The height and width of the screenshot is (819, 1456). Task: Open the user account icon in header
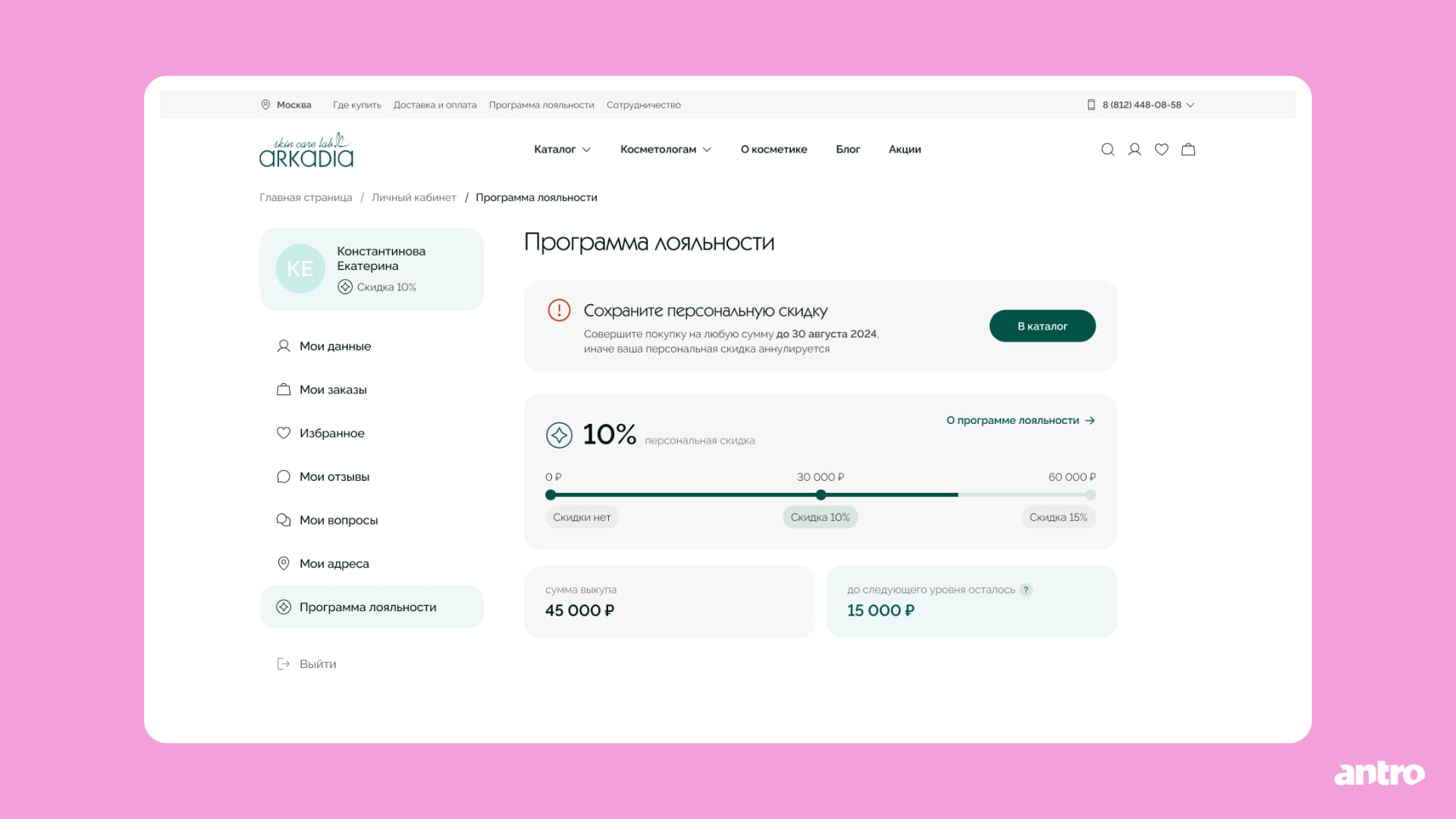(x=1134, y=149)
